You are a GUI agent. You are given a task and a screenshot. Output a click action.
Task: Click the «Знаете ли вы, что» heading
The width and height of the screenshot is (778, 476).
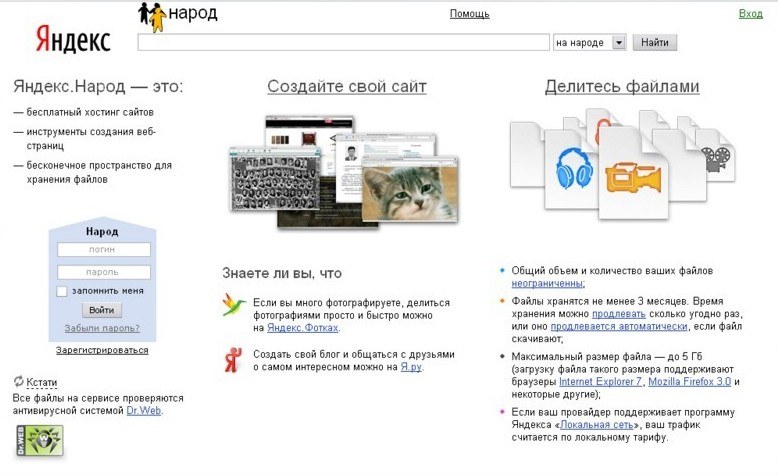282,273
